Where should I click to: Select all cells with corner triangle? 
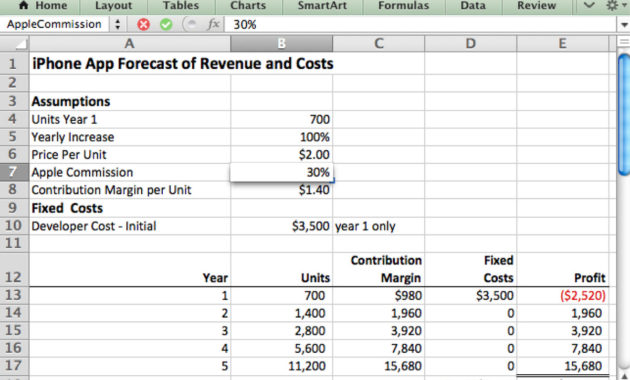coord(14,43)
